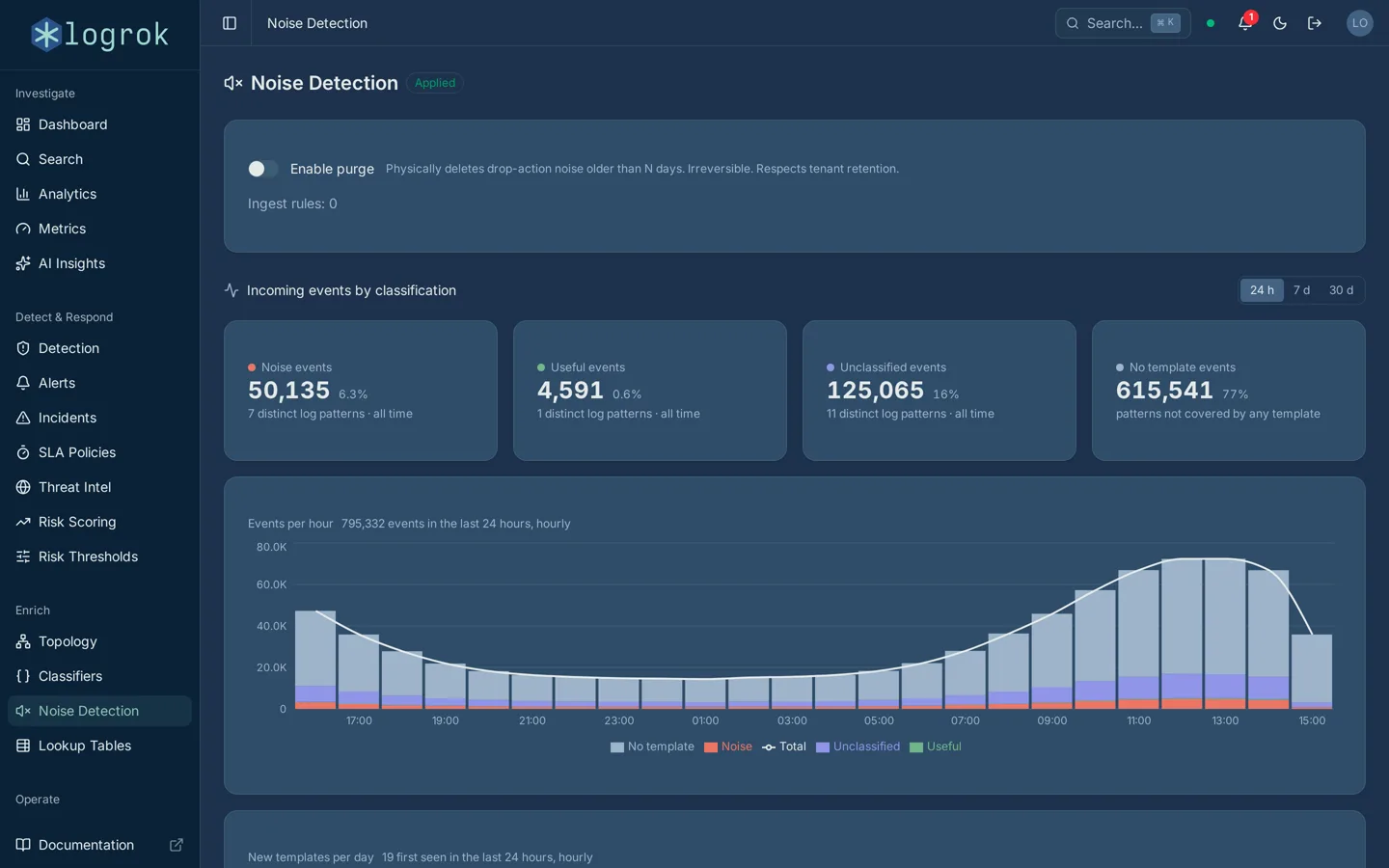This screenshot has height=868, width=1389.
Task: Toggle the sidebar panel icon
Action: click(230, 23)
